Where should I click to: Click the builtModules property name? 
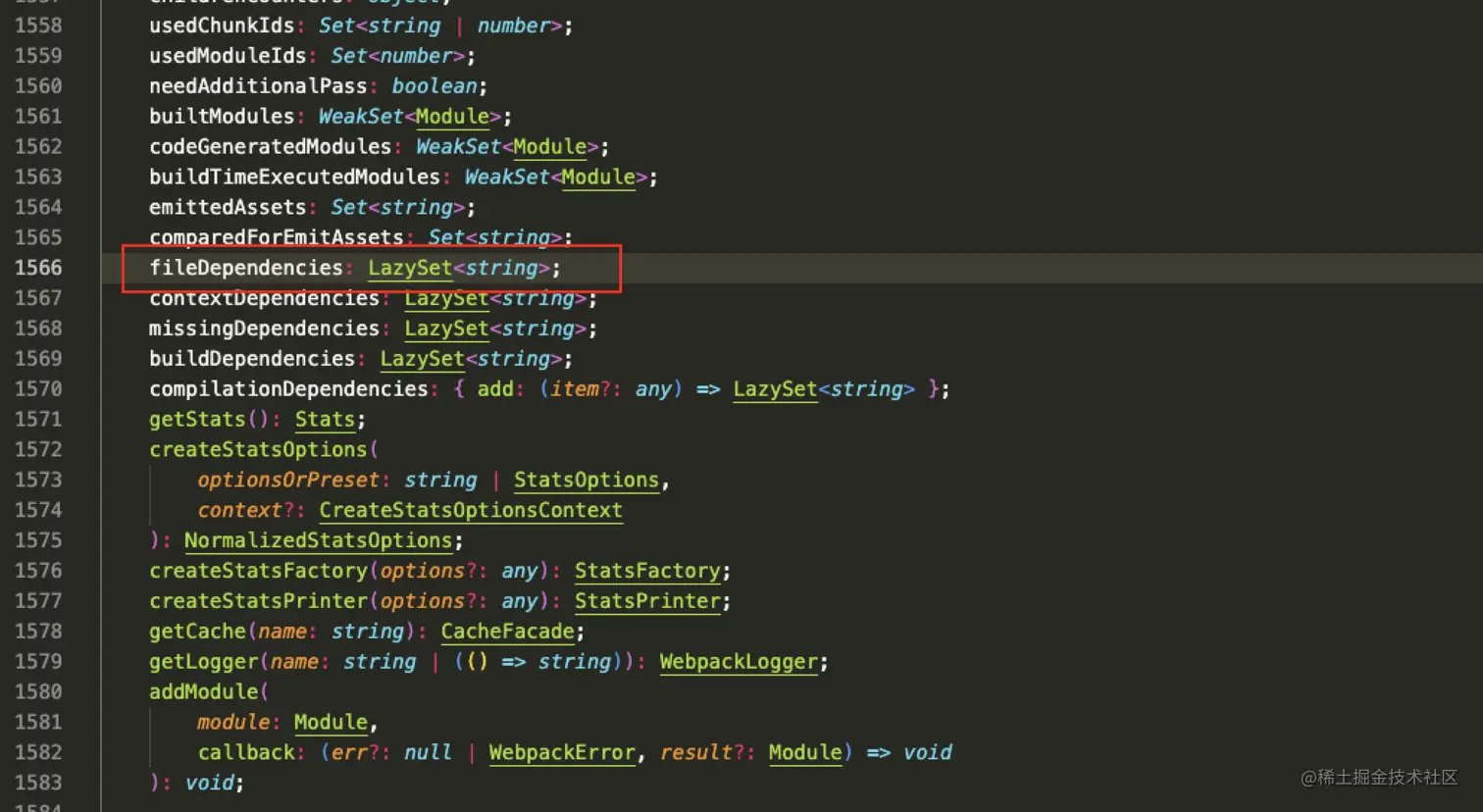coord(222,117)
